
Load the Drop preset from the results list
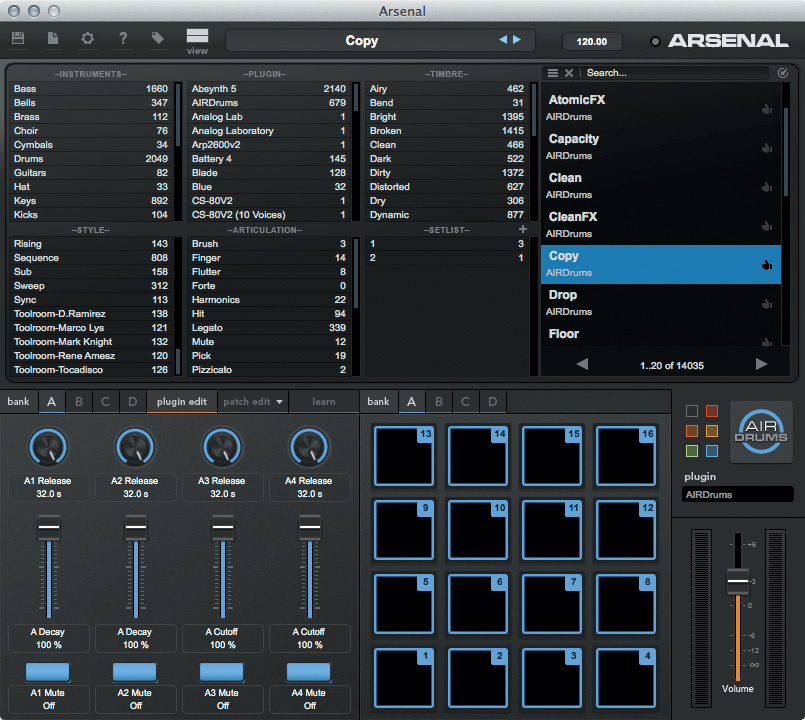coord(661,303)
